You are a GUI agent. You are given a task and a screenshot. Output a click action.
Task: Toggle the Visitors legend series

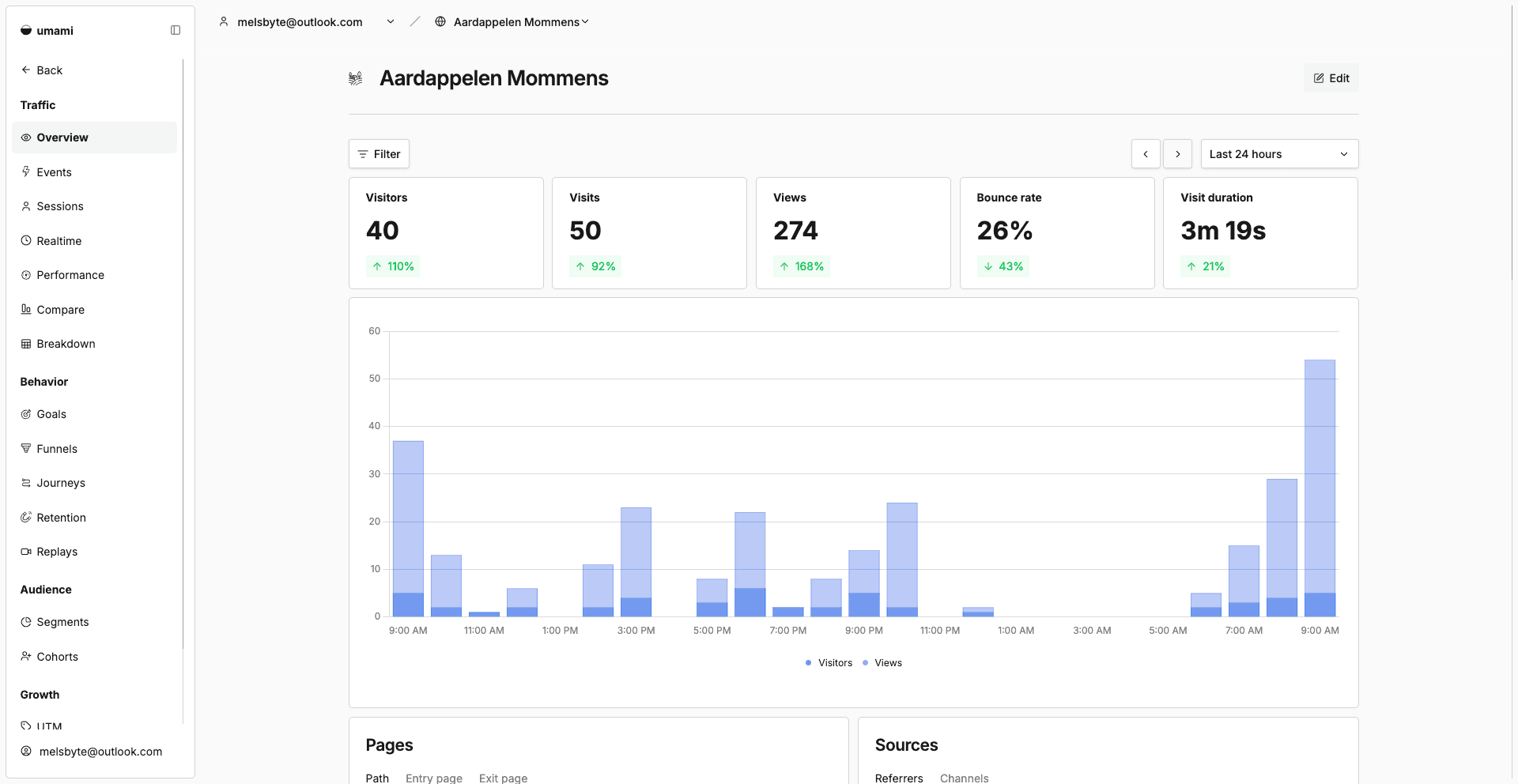pos(829,663)
